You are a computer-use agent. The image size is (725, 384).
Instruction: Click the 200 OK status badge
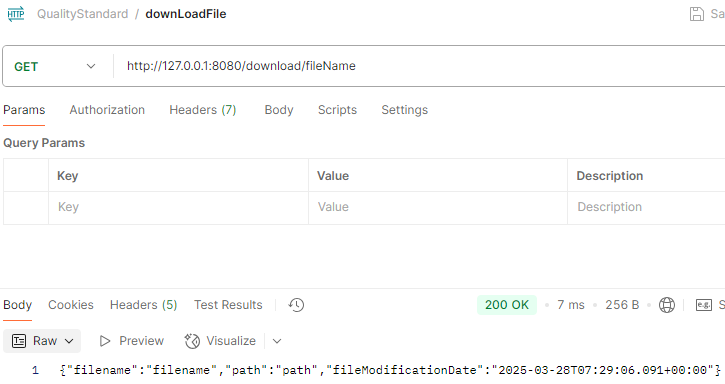pos(507,305)
